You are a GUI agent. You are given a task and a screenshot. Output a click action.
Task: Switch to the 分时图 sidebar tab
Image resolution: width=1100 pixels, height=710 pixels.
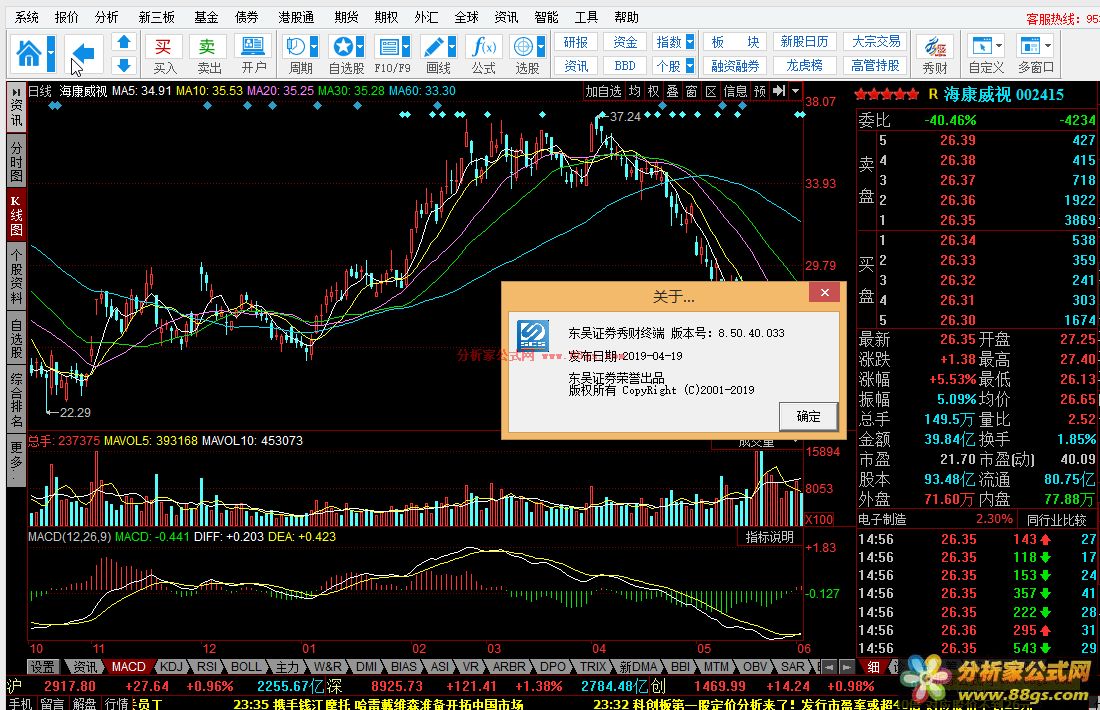16,161
